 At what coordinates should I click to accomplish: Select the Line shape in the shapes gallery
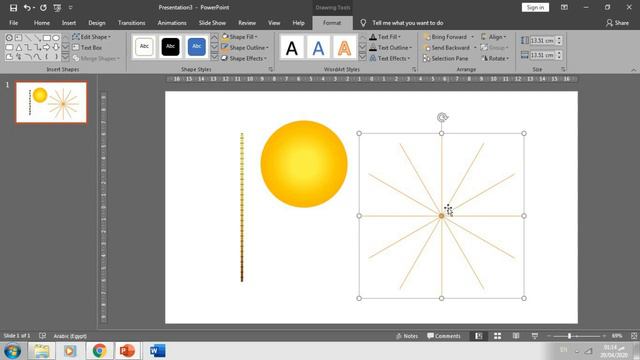(x=28, y=38)
